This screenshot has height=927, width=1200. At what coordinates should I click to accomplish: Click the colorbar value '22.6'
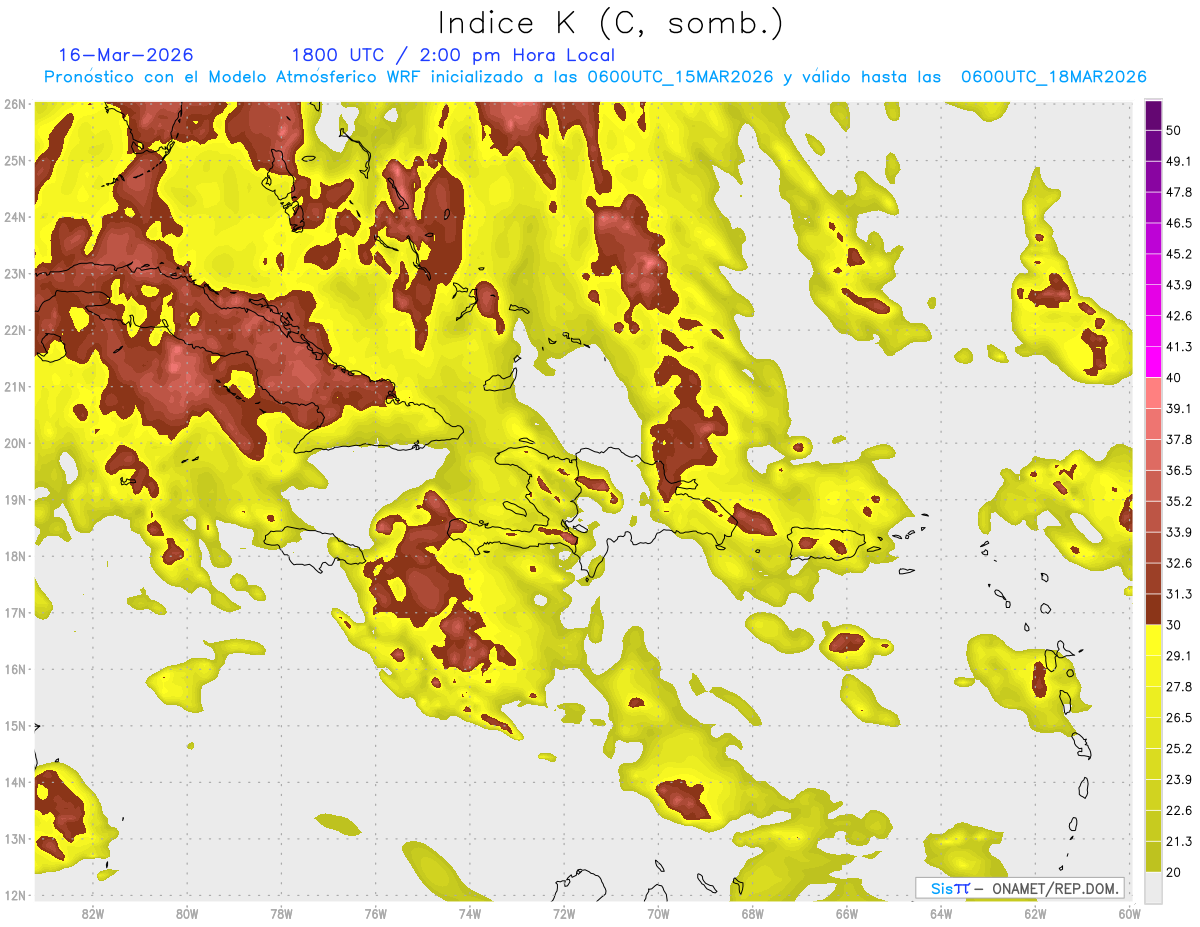(x=1180, y=811)
